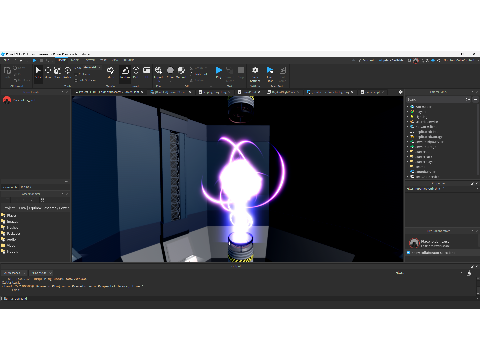Open the Video folder in Asset Manager
The width and height of the screenshot is (480, 360).
coord(9,245)
